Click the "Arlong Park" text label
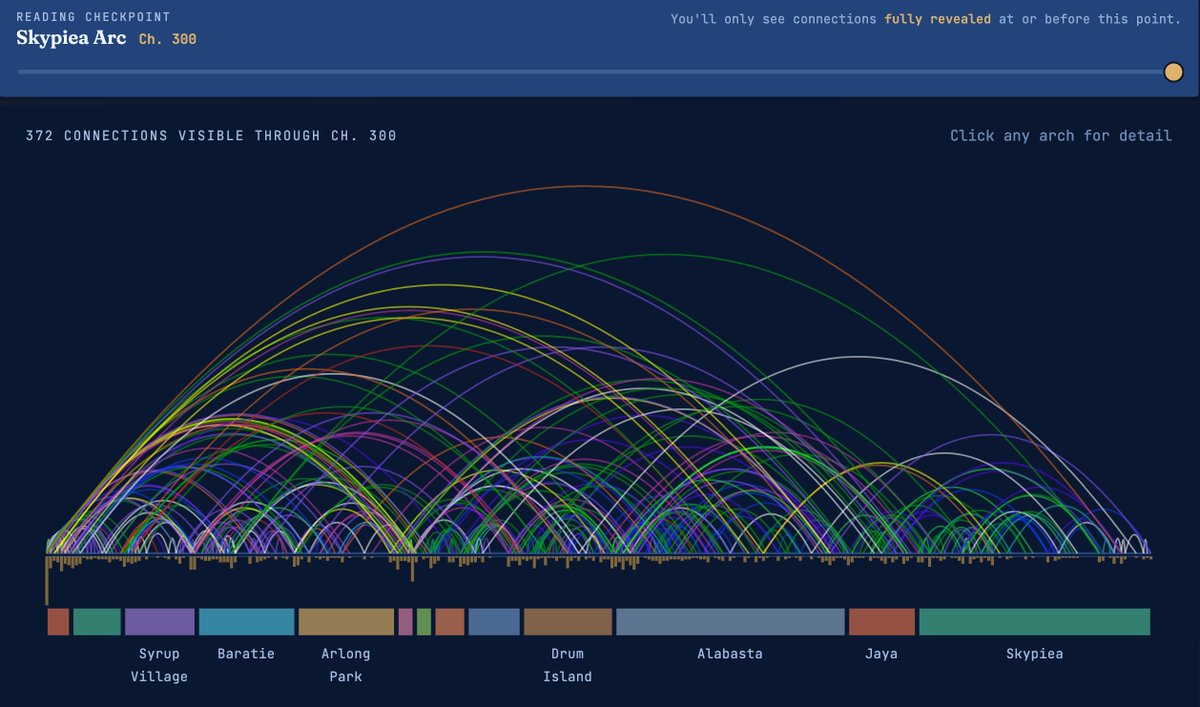Image resolution: width=1200 pixels, height=707 pixels. [346, 665]
